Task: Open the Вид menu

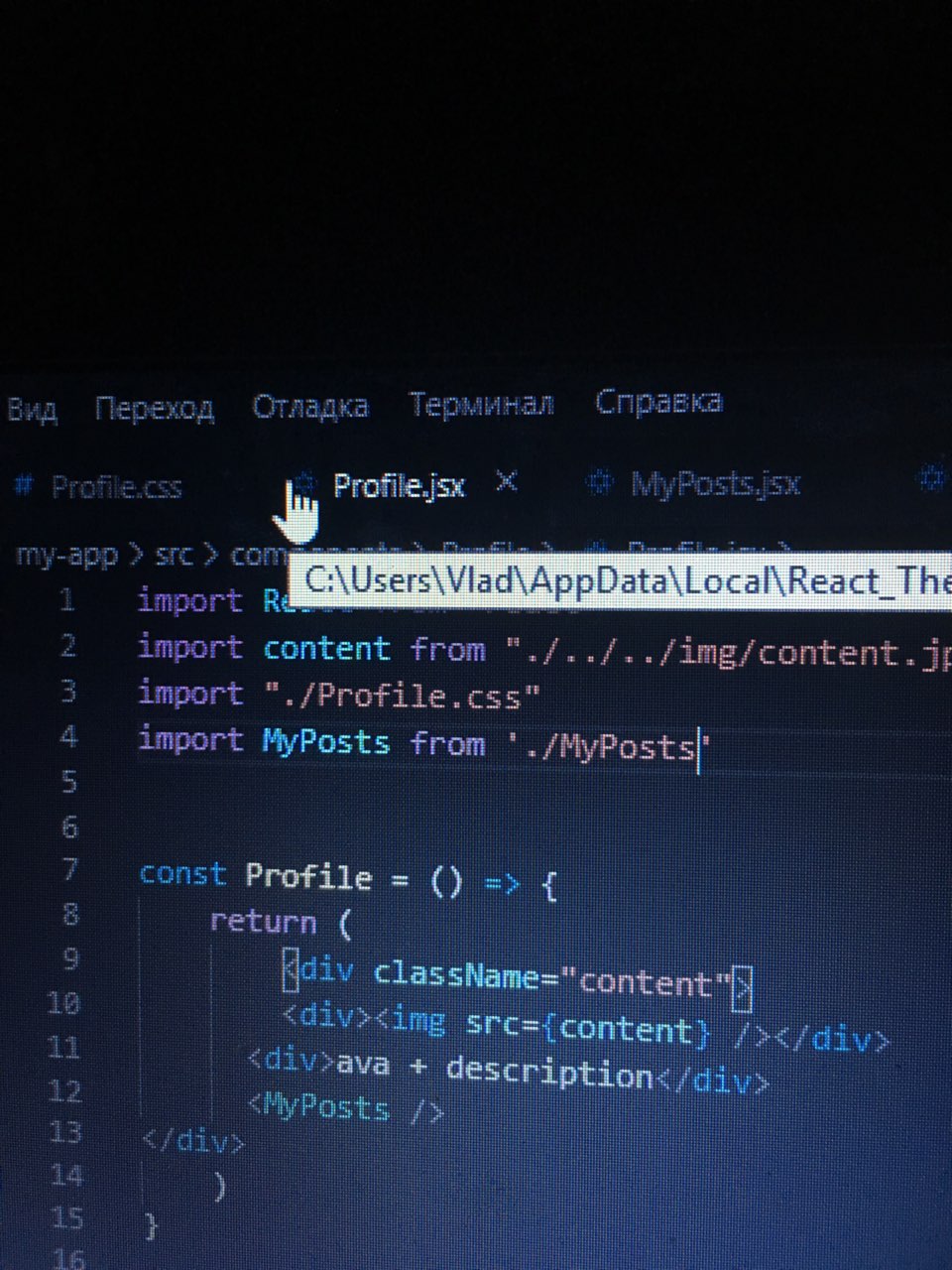Action: 32,409
